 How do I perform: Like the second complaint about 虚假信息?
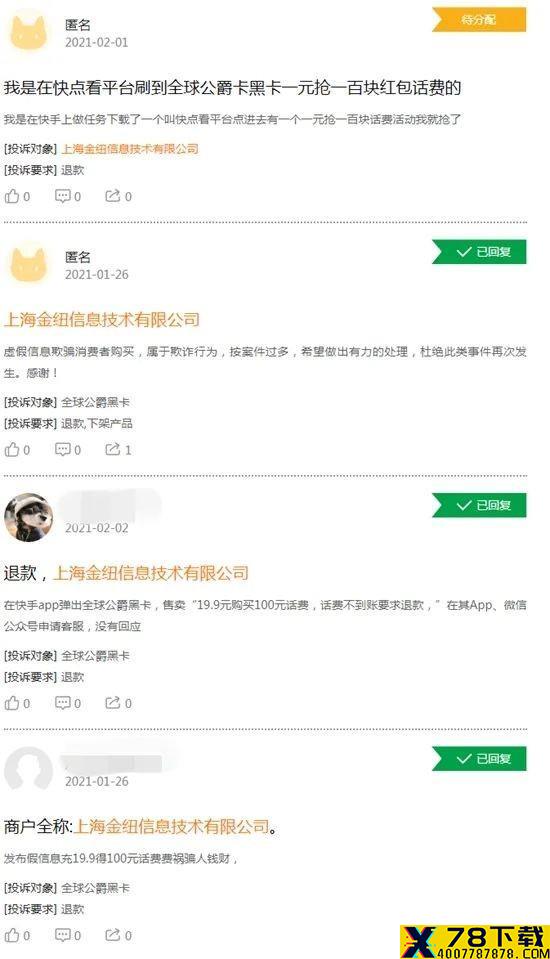[x=17, y=450]
